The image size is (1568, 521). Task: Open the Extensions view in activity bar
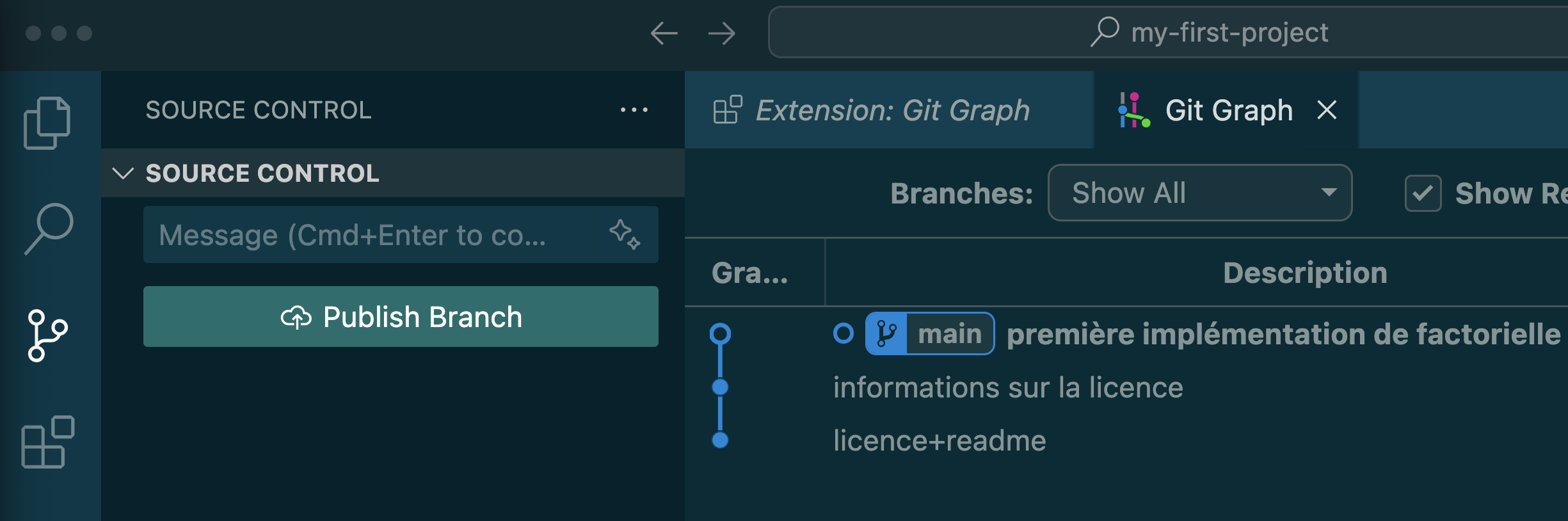pyautogui.click(x=48, y=442)
